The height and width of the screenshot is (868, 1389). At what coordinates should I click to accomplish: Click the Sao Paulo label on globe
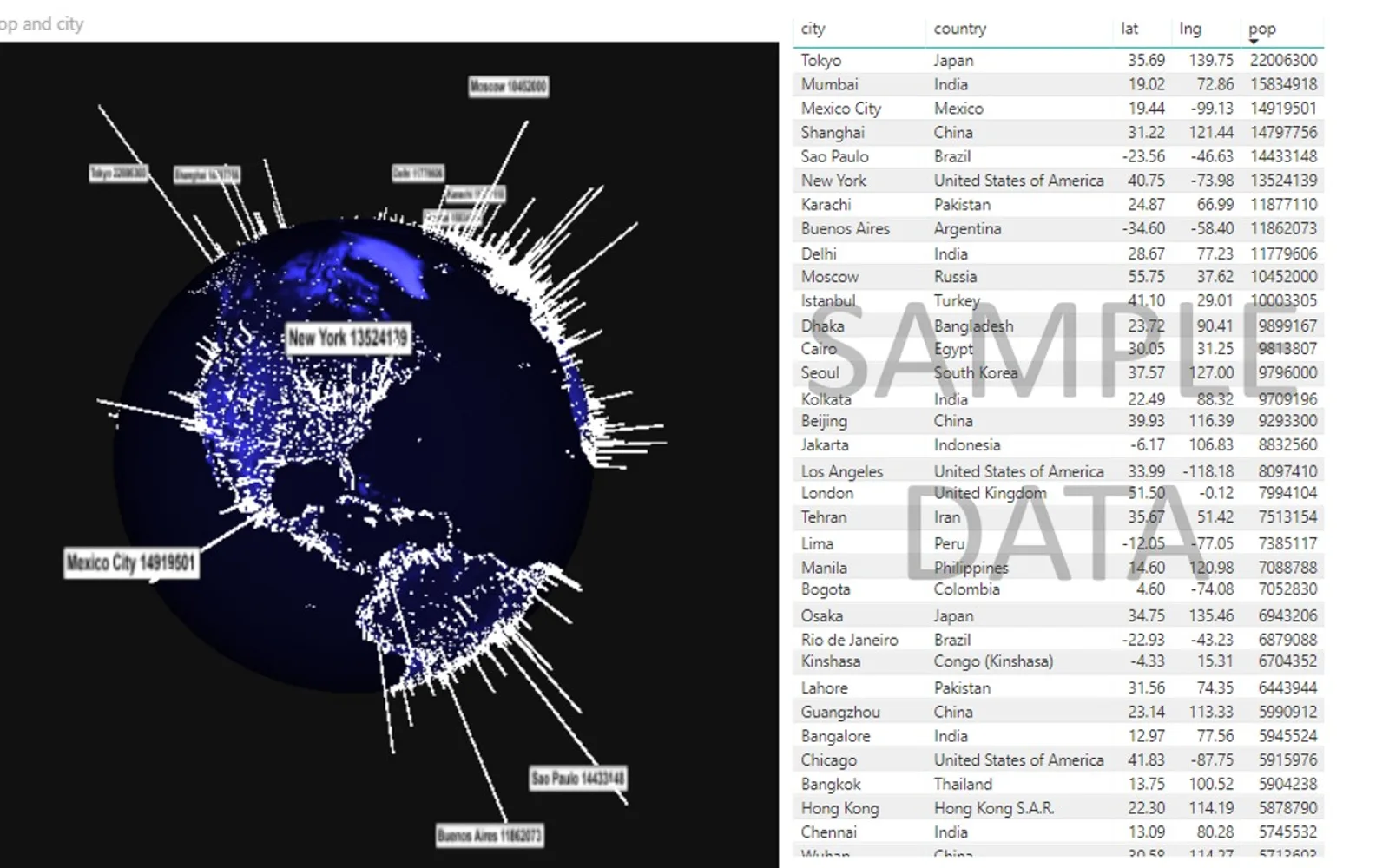click(x=577, y=778)
